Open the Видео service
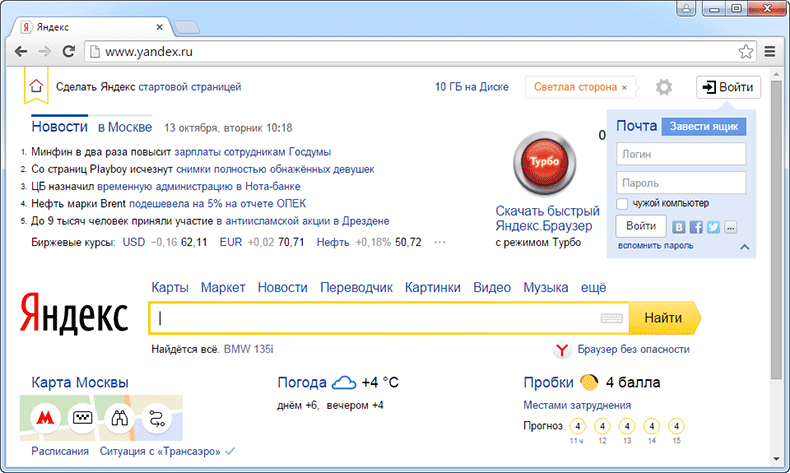790x473 pixels. 492,288
